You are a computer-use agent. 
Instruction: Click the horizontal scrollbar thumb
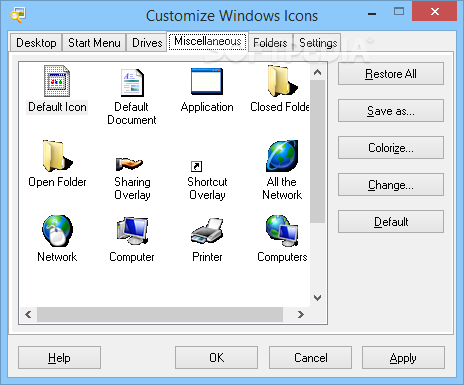click(x=160, y=314)
